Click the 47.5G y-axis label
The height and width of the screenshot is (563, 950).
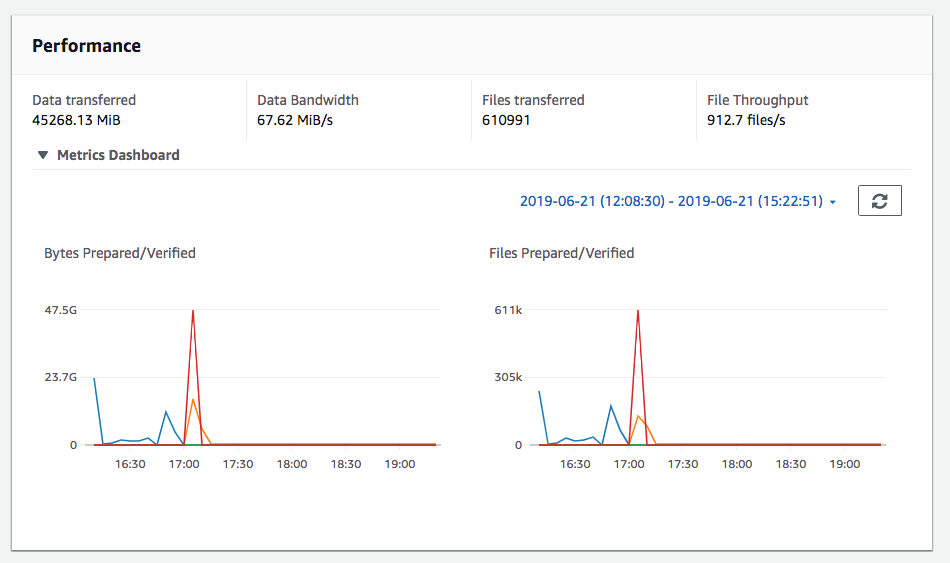point(60,310)
